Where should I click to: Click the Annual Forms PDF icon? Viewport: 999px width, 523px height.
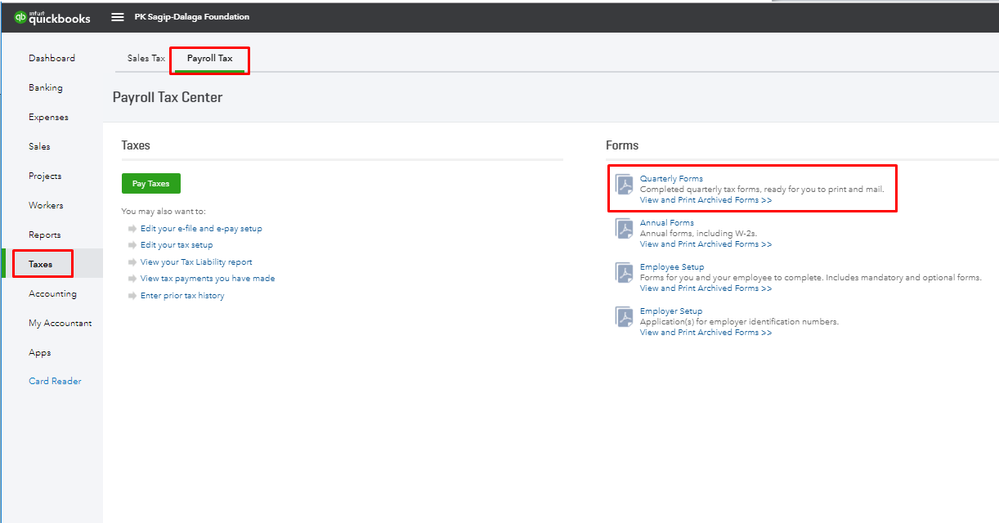click(624, 228)
